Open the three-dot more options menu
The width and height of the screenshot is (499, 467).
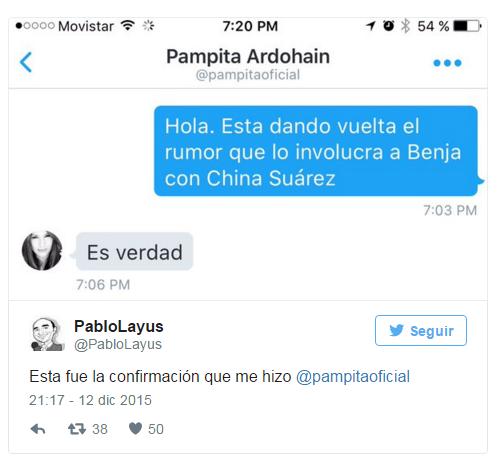(447, 63)
